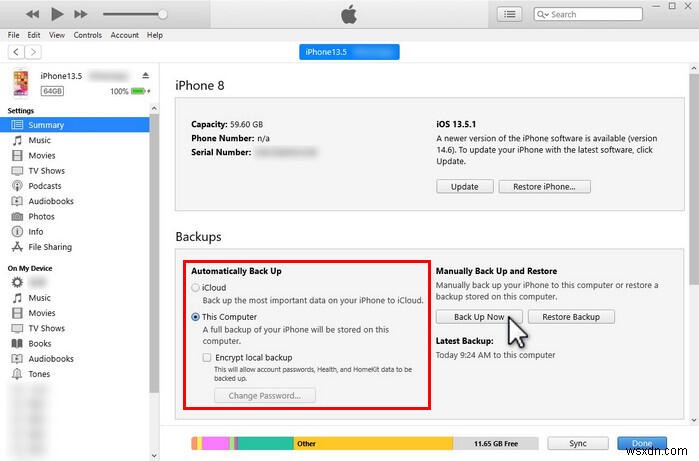This screenshot has width=699, height=461.
Task: Click the Change Password button
Action: (x=265, y=395)
